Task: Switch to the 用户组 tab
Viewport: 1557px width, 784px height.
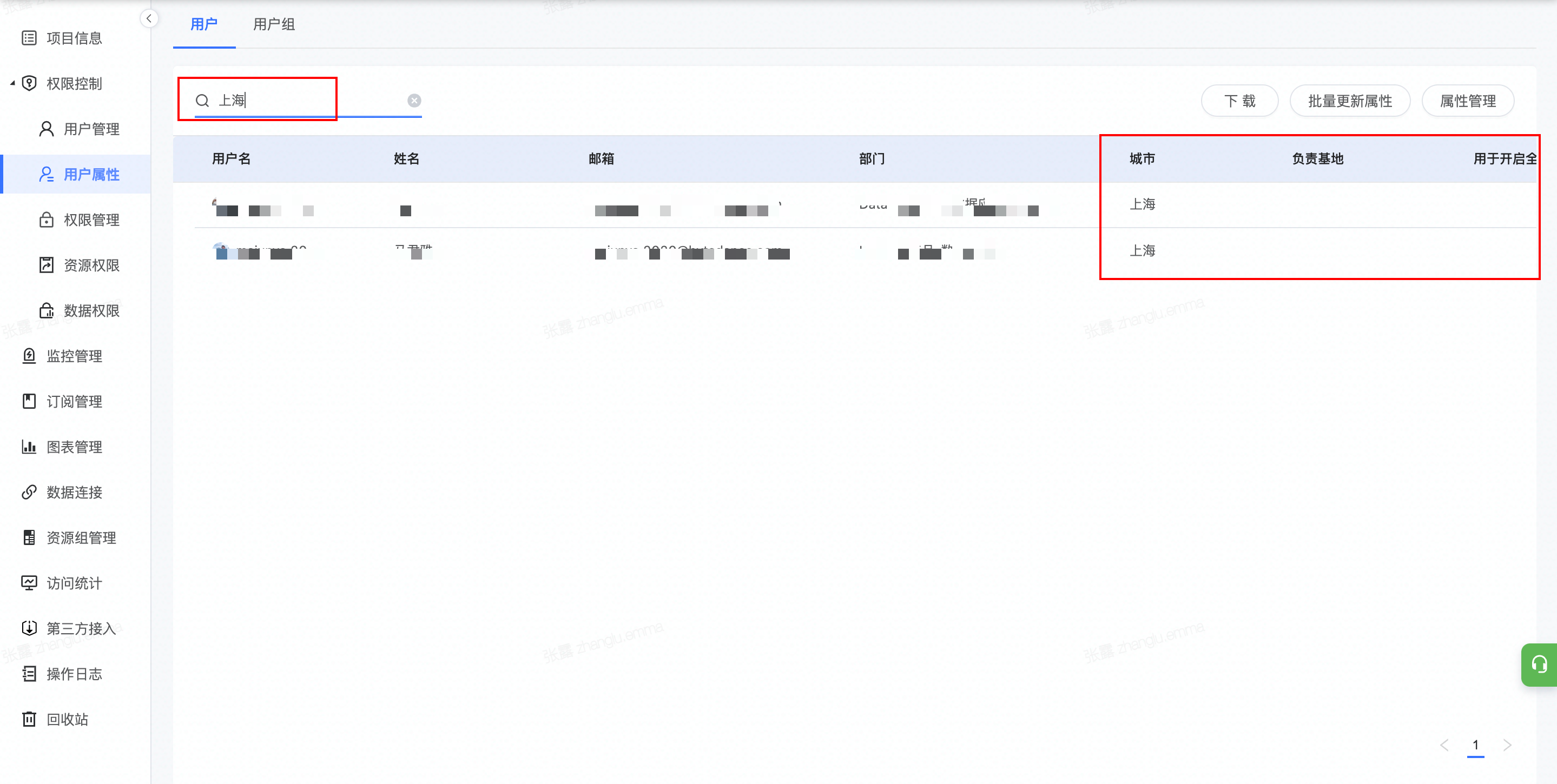Action: pyautogui.click(x=274, y=24)
